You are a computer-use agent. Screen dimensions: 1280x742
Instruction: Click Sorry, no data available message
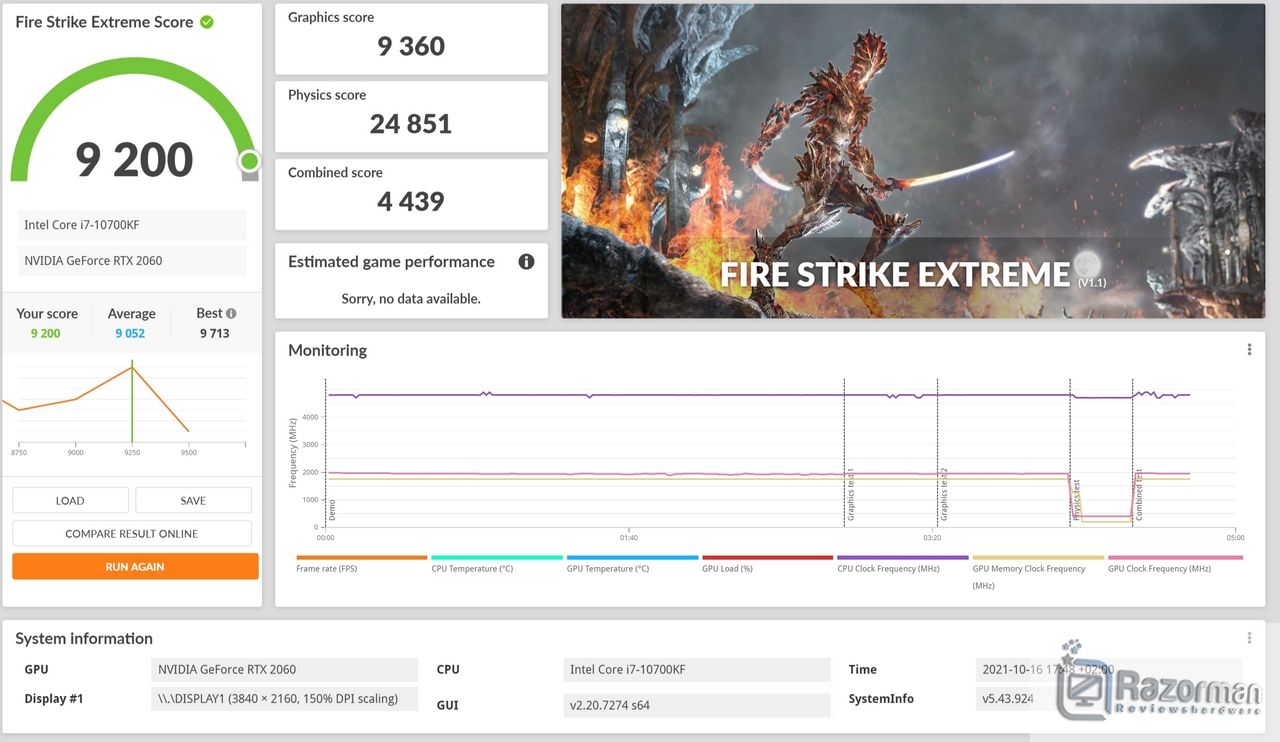pyautogui.click(x=411, y=298)
